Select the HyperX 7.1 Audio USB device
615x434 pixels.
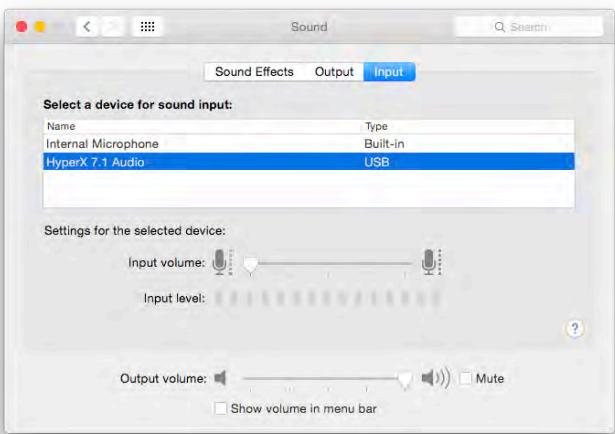tap(309, 162)
